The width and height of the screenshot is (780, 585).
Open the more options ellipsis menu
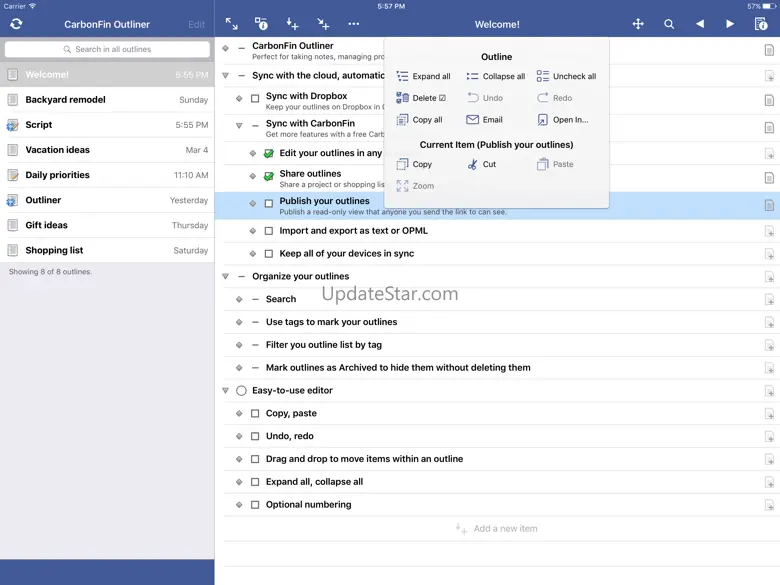(x=354, y=23)
